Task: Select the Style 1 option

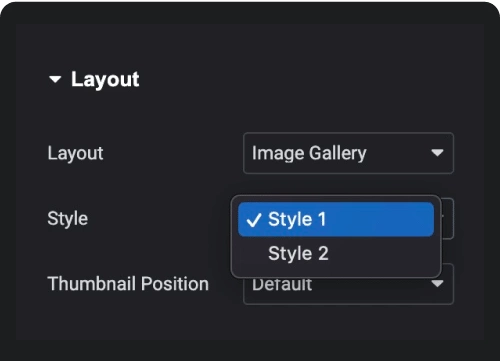Action: tap(336, 219)
